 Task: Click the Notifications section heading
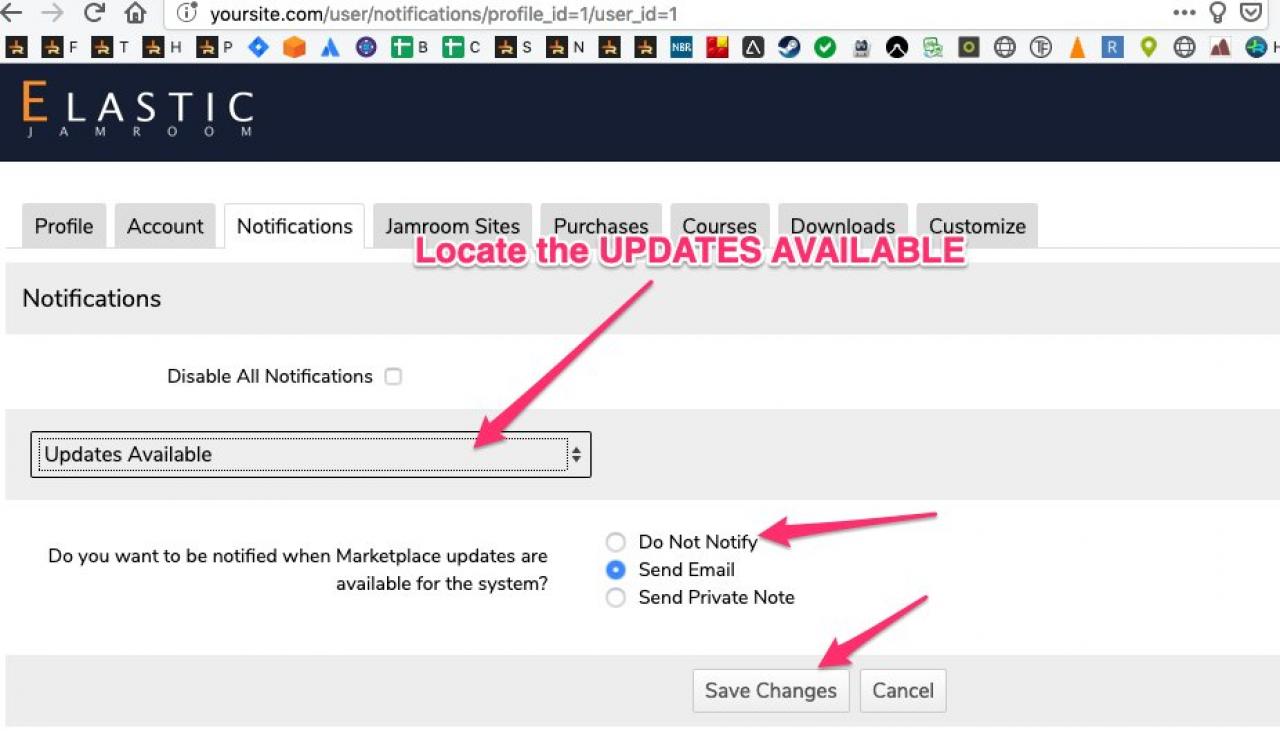tap(92, 298)
